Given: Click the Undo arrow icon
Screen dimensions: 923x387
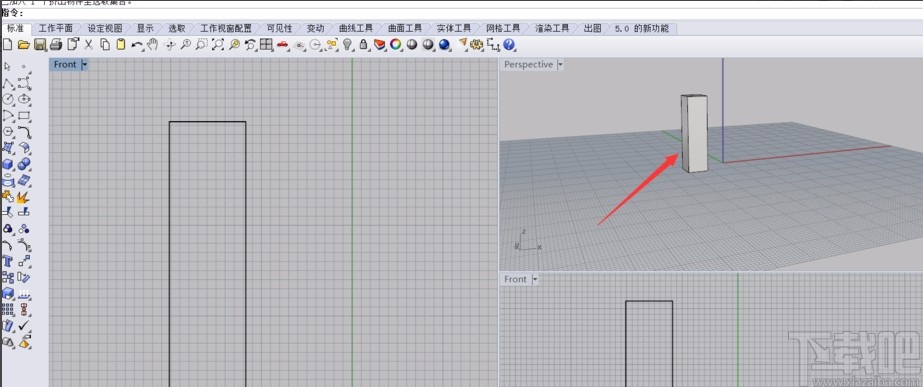Looking at the screenshot, I should point(137,44).
